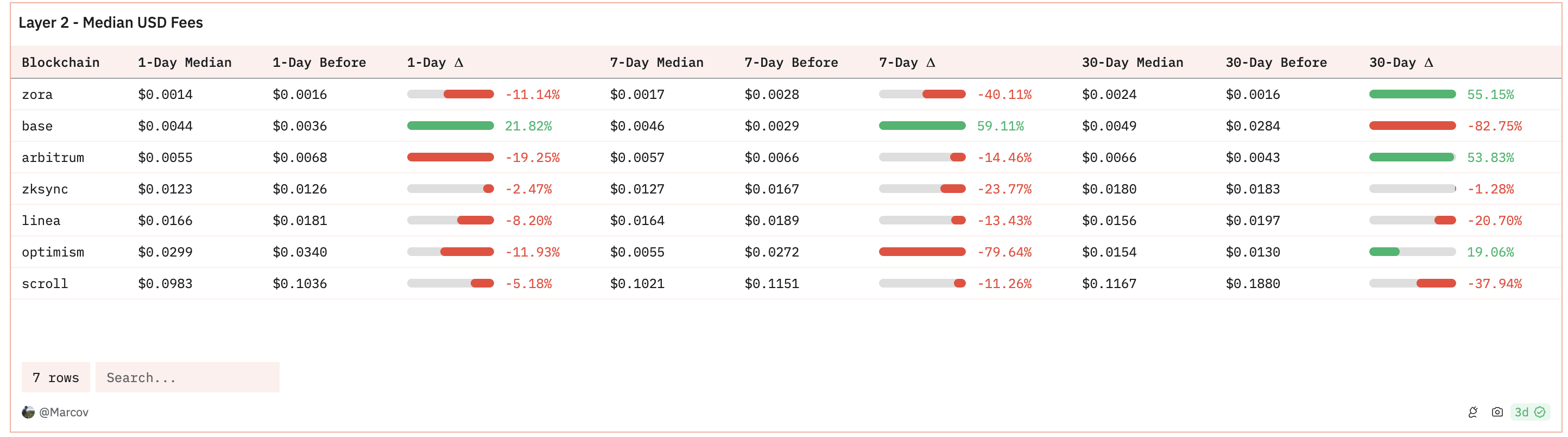Click scroll's 30-Day change bar

click(1413, 284)
